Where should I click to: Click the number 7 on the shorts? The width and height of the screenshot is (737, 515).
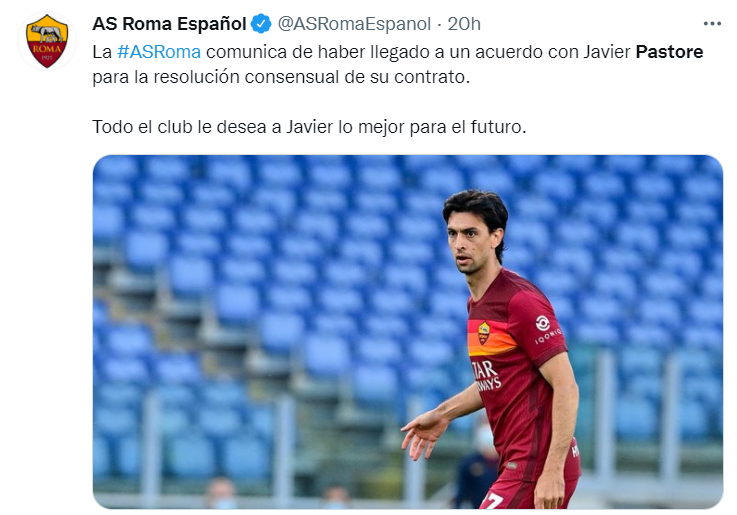click(x=493, y=500)
